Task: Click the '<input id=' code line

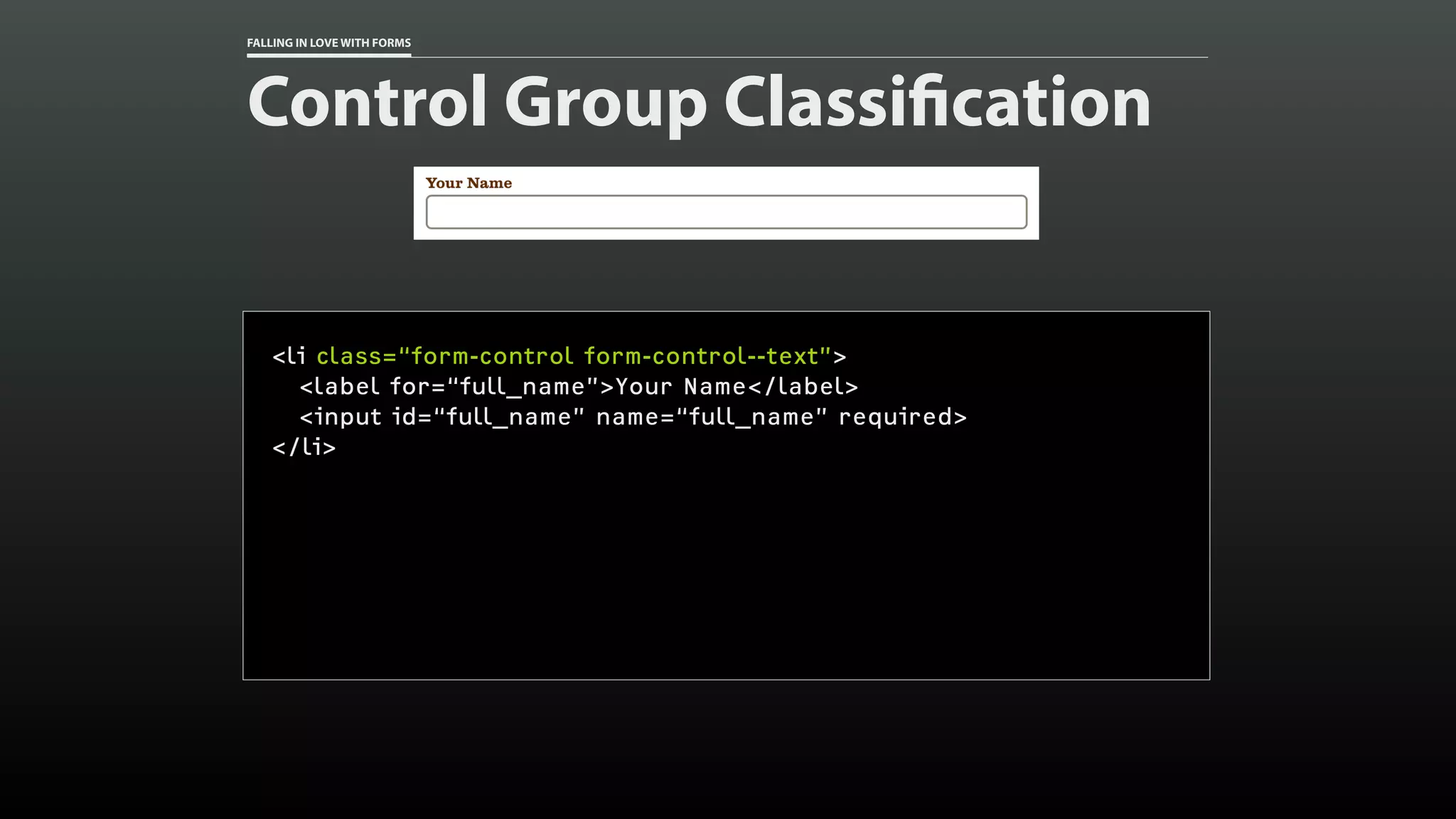Action: click(633, 417)
